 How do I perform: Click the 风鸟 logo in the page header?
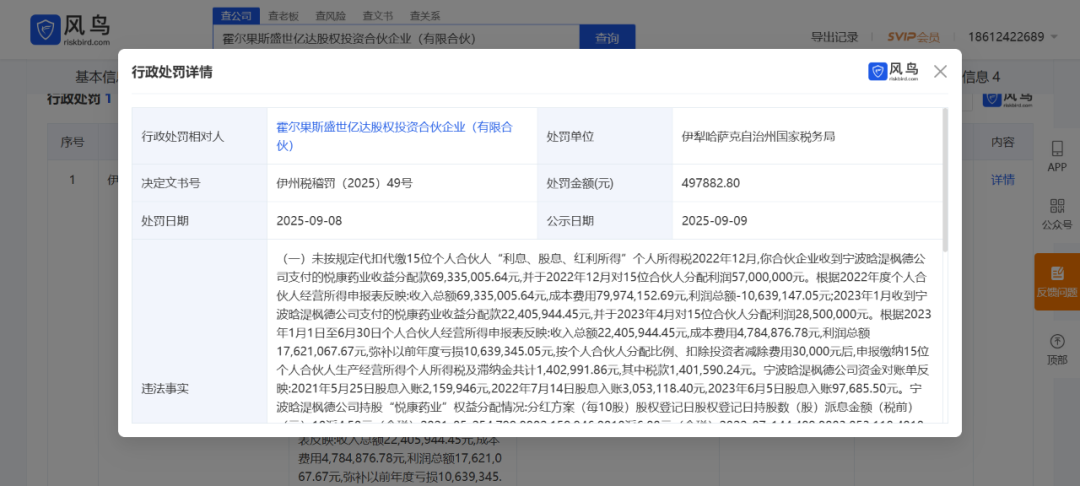pyautogui.click(x=70, y=30)
